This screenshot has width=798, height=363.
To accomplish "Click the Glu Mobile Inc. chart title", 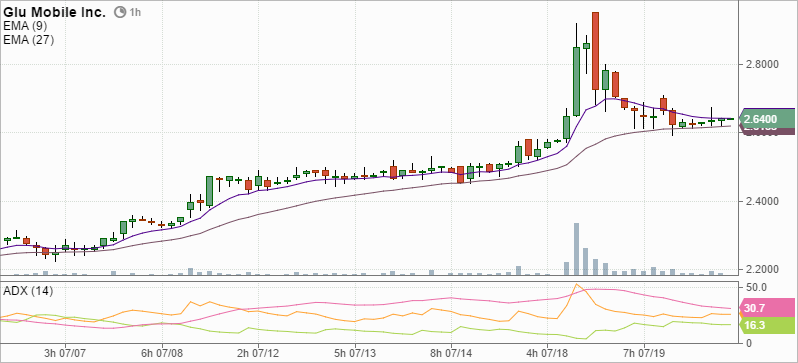I will pos(54,13).
